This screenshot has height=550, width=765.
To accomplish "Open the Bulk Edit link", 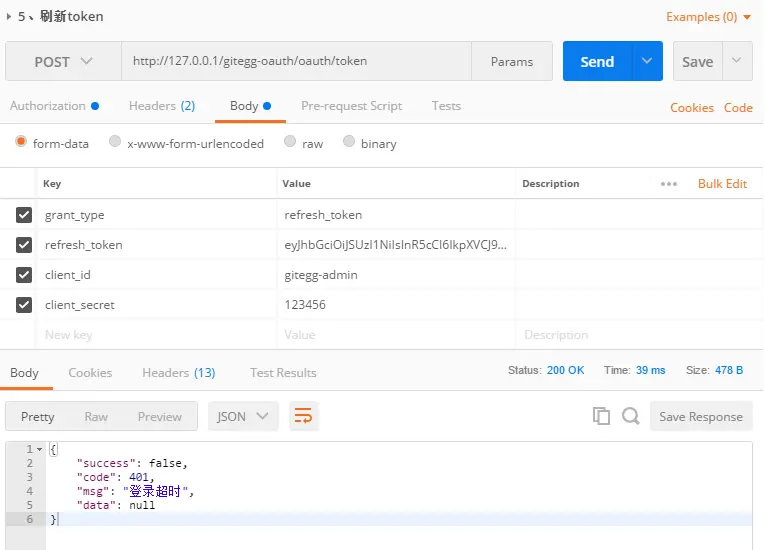I will coord(722,184).
